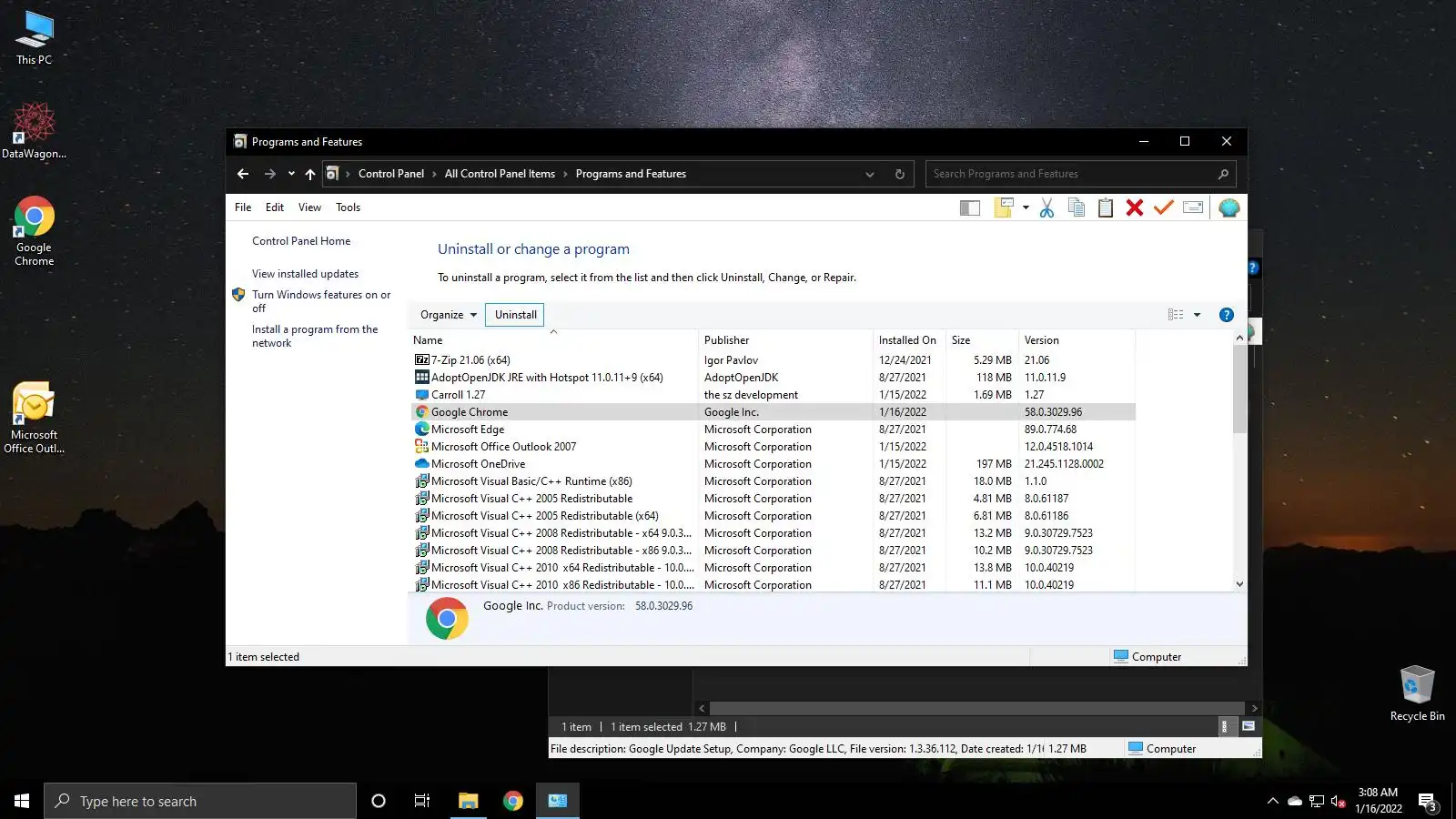Select the Microsoft Edge program row
Screen dimensions: 1456x819
(x=774, y=430)
